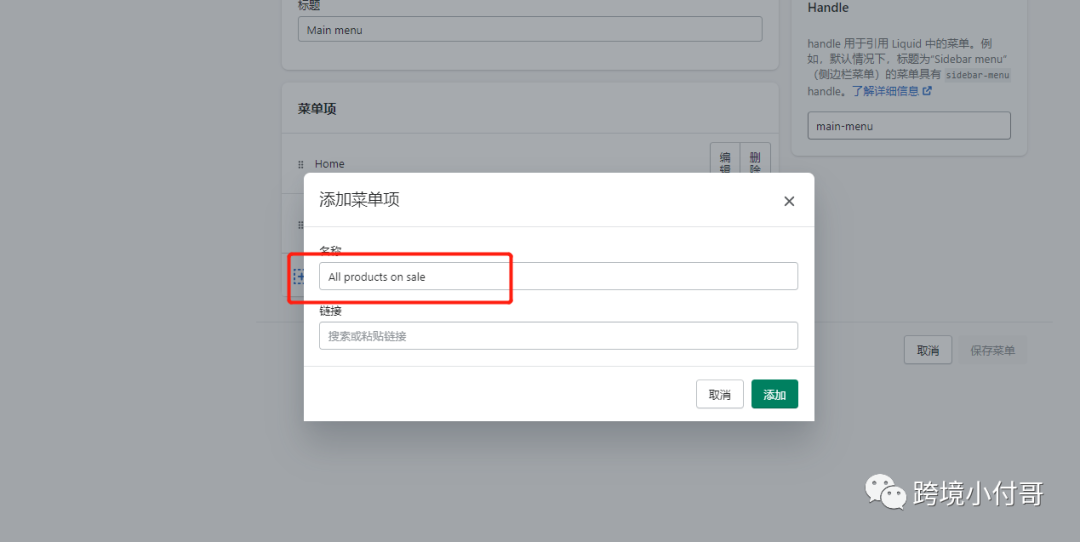Close the add menu item dialog
Screen dimensions: 1080x542
pyautogui.click(x=789, y=201)
